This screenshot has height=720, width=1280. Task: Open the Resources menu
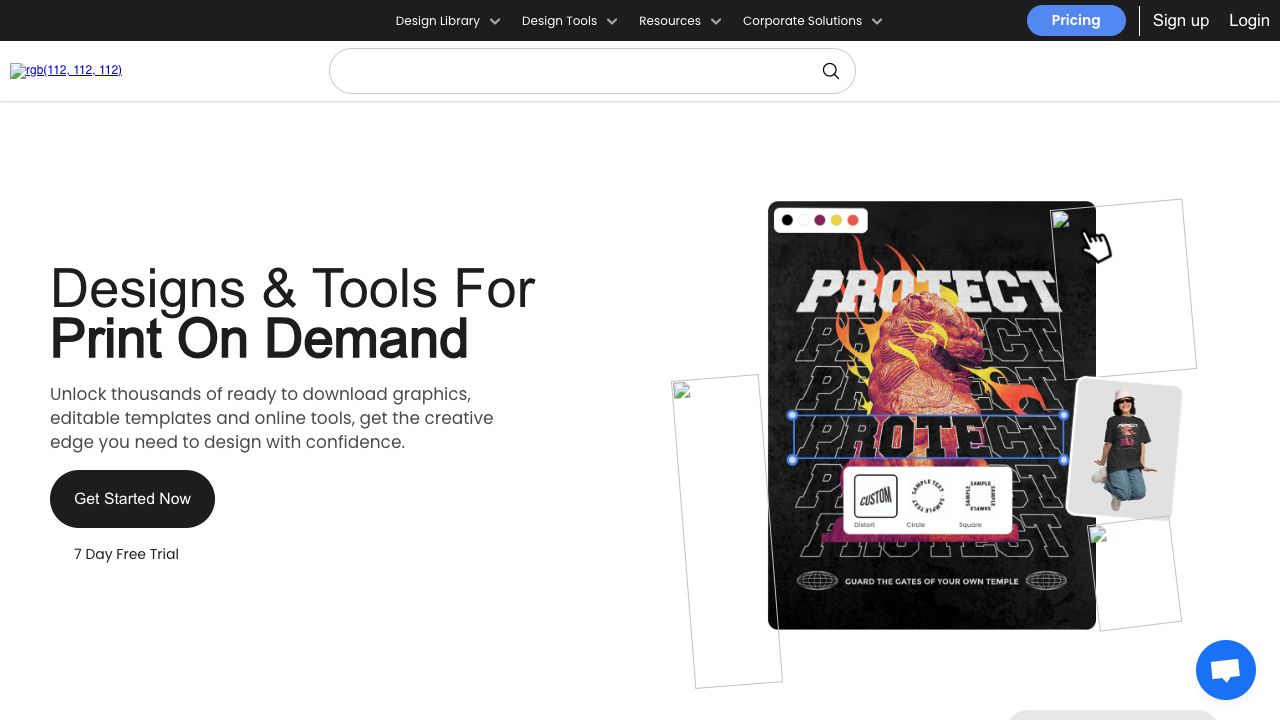[x=670, y=21]
